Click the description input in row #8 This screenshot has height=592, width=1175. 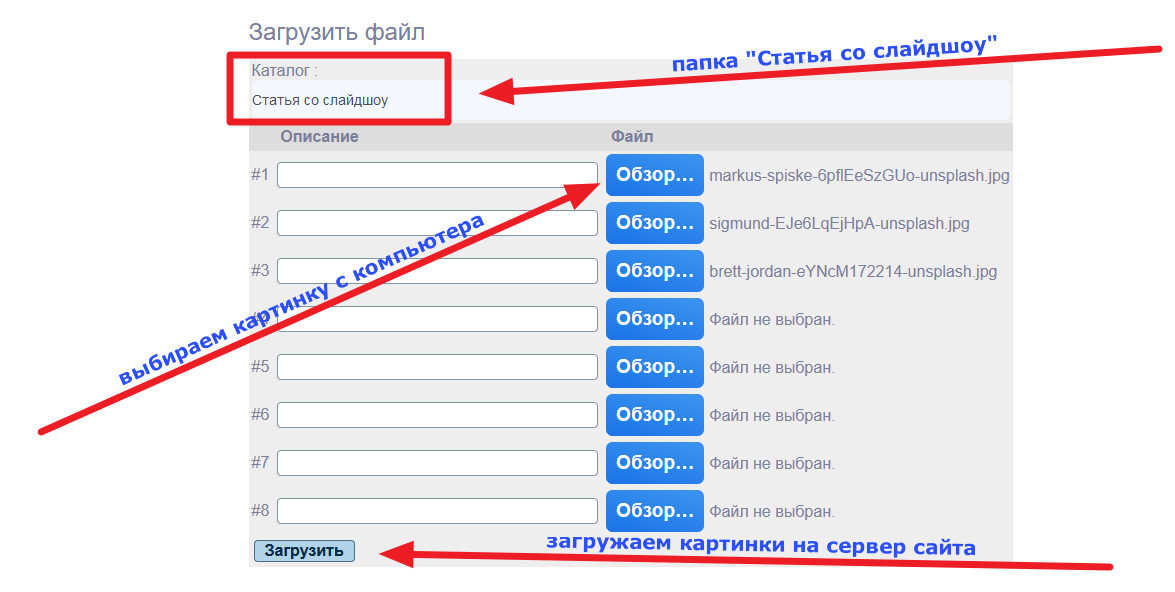(437, 511)
